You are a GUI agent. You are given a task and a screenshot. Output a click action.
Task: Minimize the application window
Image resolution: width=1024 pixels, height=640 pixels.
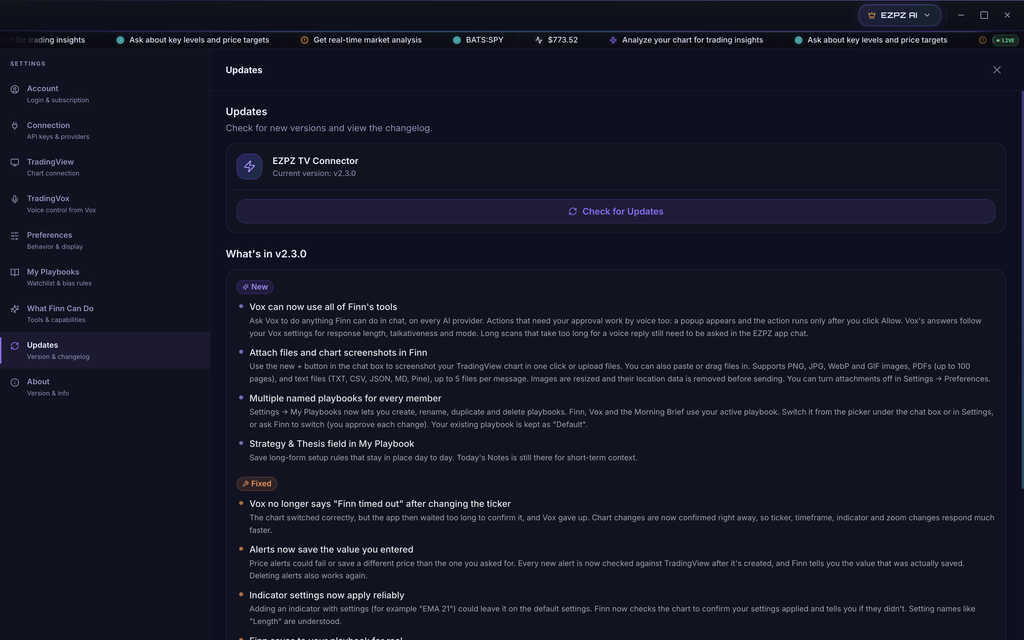(961, 15)
